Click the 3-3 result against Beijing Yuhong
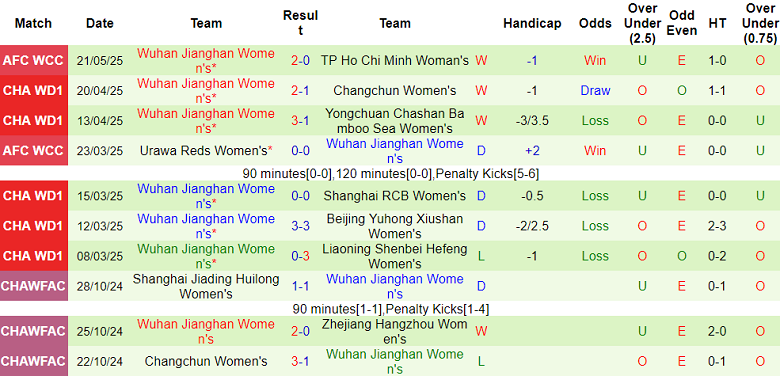This screenshot has width=780, height=376. tap(300, 226)
